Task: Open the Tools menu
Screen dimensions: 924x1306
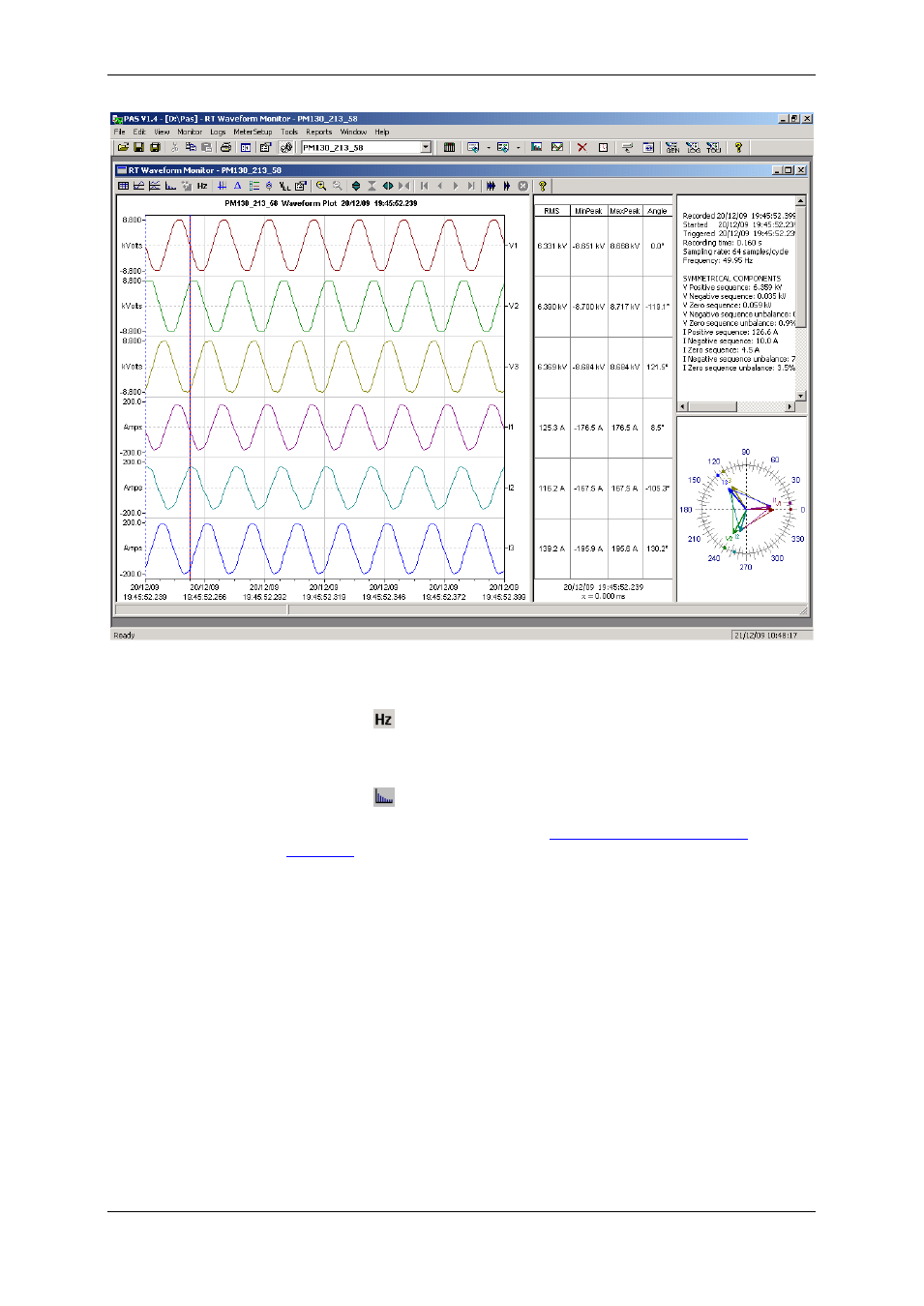Action: click(x=289, y=132)
